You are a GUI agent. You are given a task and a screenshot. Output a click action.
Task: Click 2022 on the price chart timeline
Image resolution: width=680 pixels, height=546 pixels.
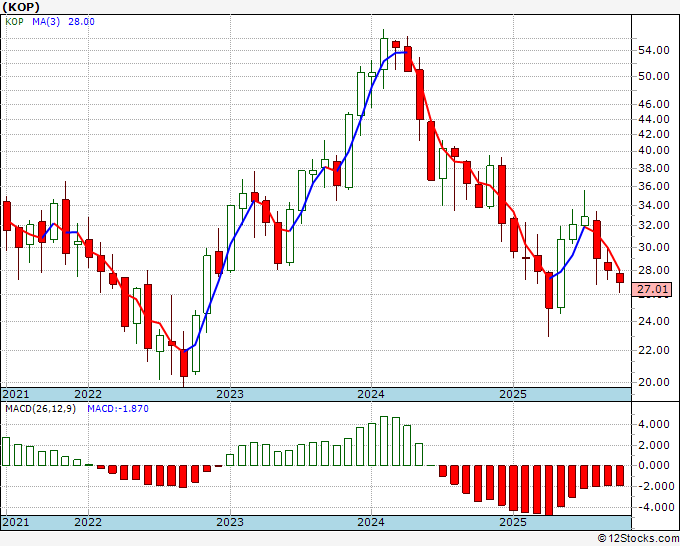coord(88,394)
